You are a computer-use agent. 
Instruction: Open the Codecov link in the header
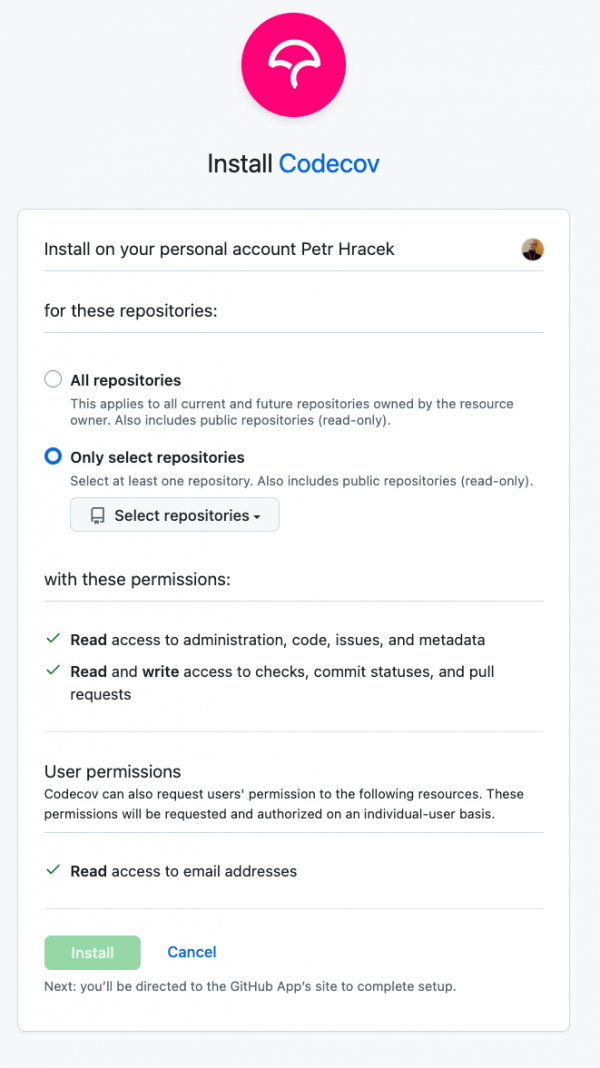point(330,163)
